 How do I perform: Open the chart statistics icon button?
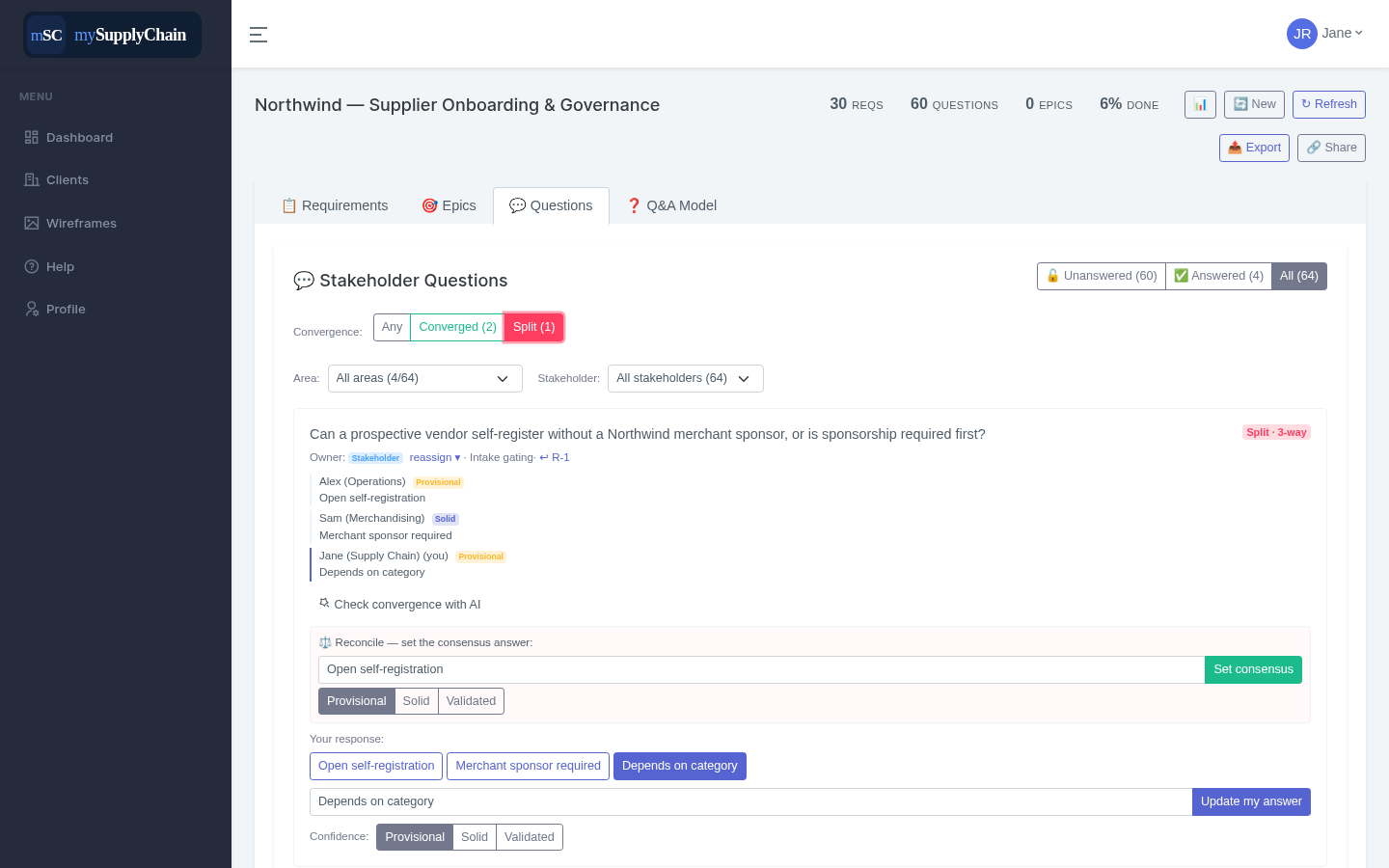[1200, 104]
